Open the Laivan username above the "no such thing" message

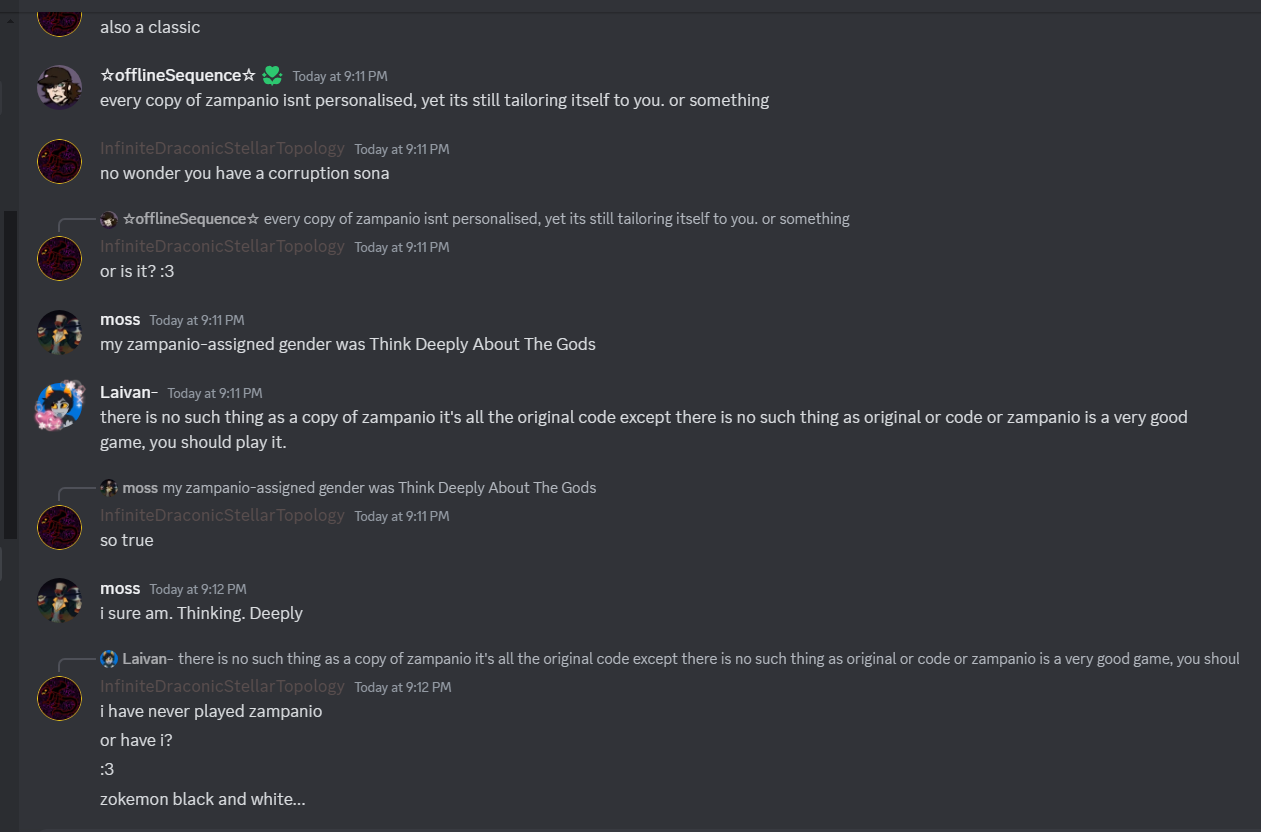129,392
